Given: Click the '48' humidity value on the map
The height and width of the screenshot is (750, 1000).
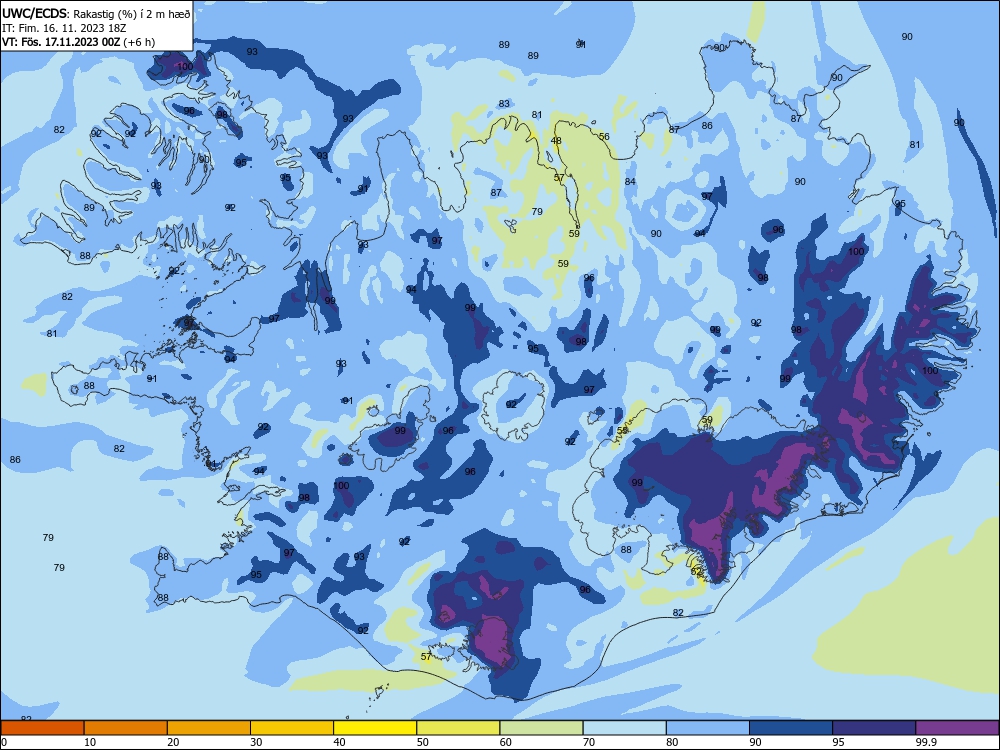Looking at the screenshot, I should click(x=556, y=141).
